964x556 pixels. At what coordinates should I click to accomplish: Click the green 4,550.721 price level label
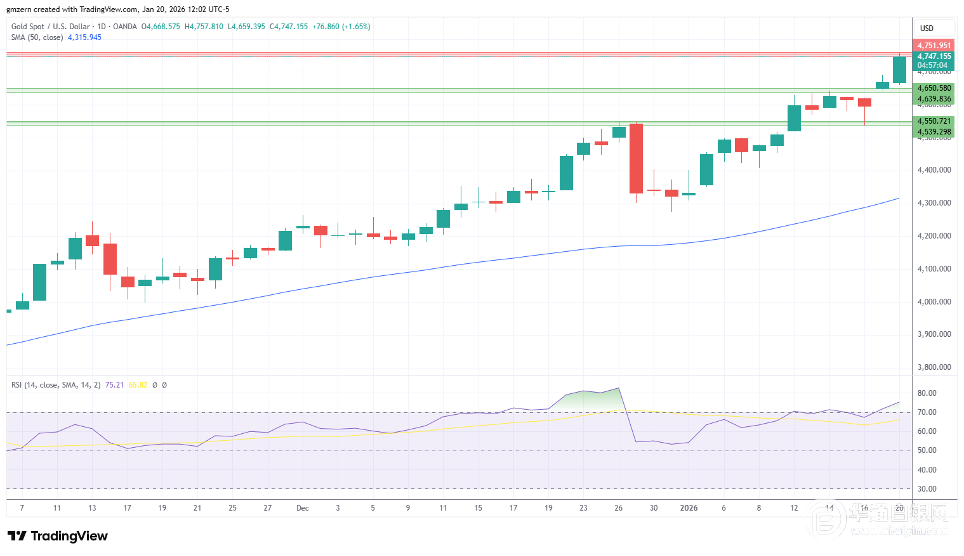click(933, 121)
